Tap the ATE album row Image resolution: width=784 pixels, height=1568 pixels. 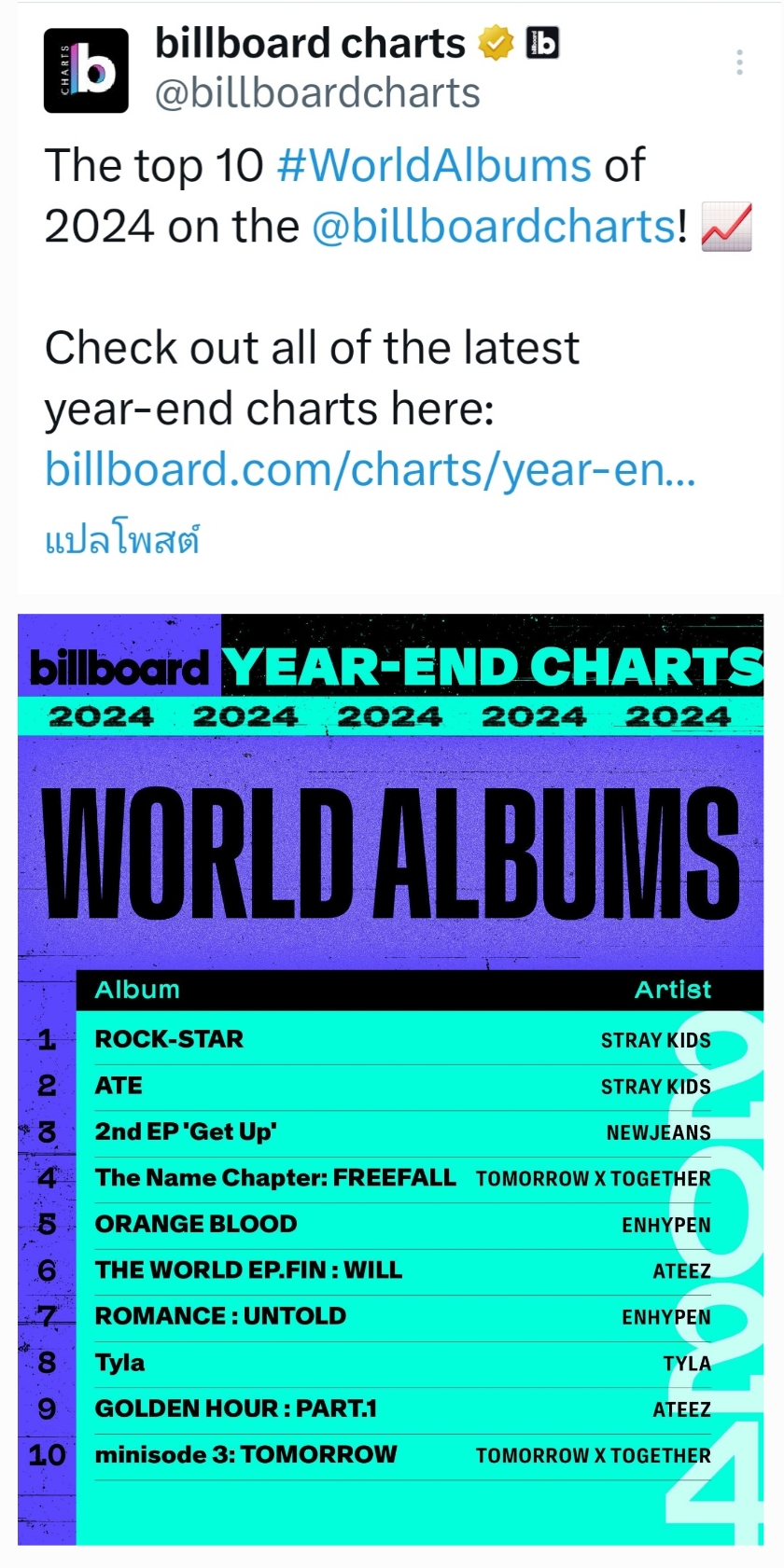pyautogui.click(x=402, y=1087)
